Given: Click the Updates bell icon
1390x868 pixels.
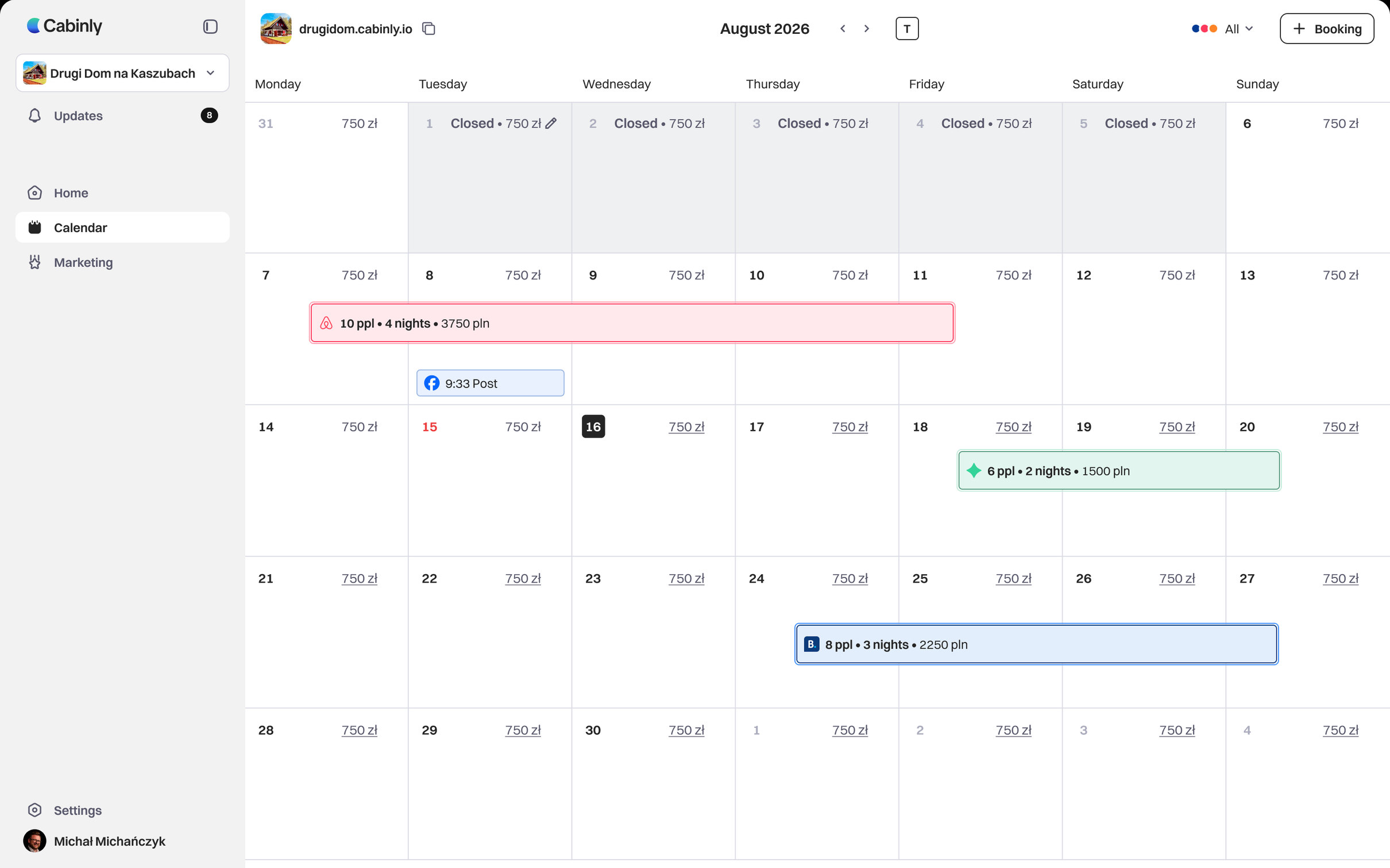Looking at the screenshot, I should coord(35,115).
